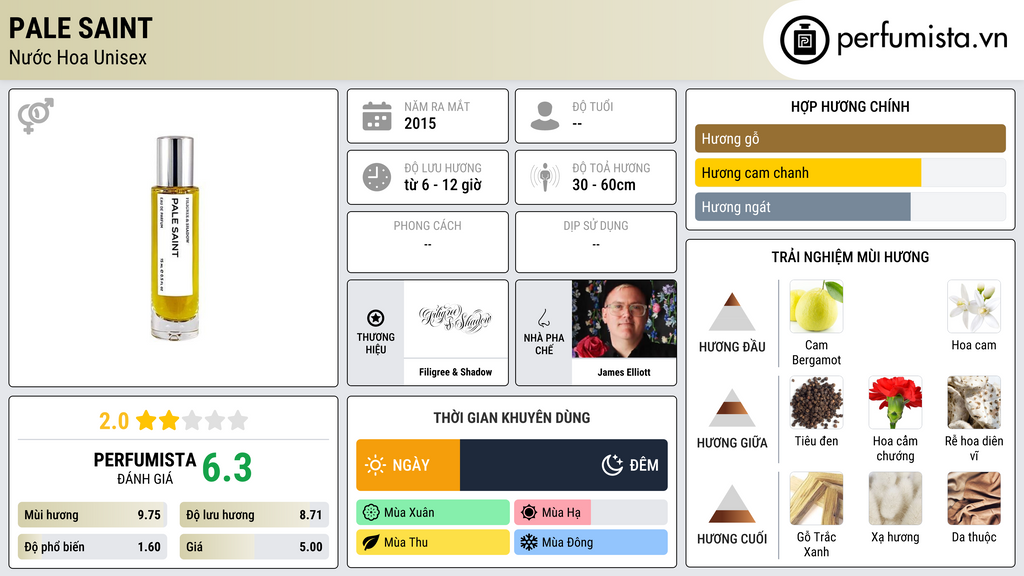Click the James Elliott perfumer photo

(x=624, y=319)
